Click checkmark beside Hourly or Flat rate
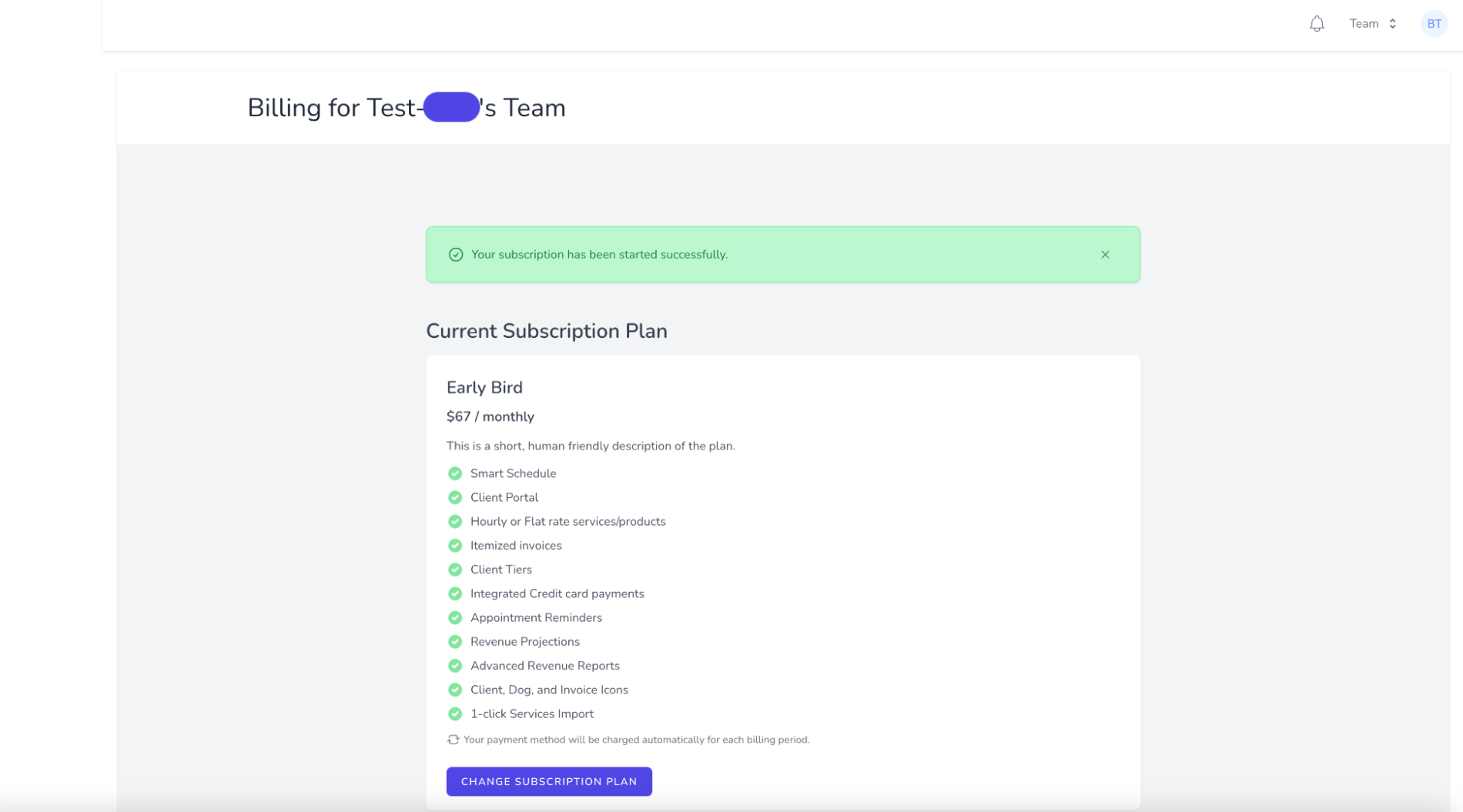 coord(455,522)
